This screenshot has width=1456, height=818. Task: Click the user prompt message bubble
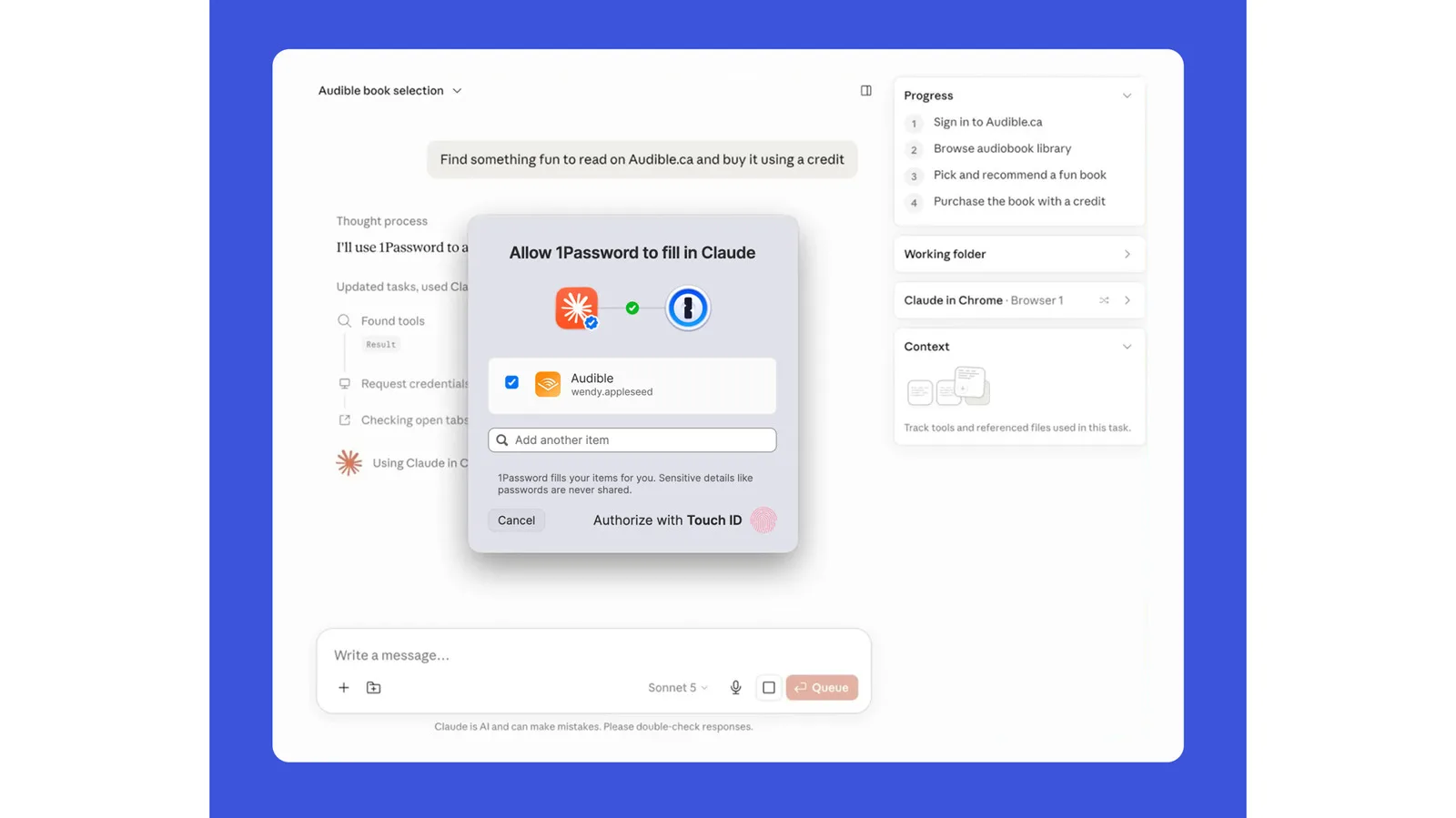click(642, 159)
